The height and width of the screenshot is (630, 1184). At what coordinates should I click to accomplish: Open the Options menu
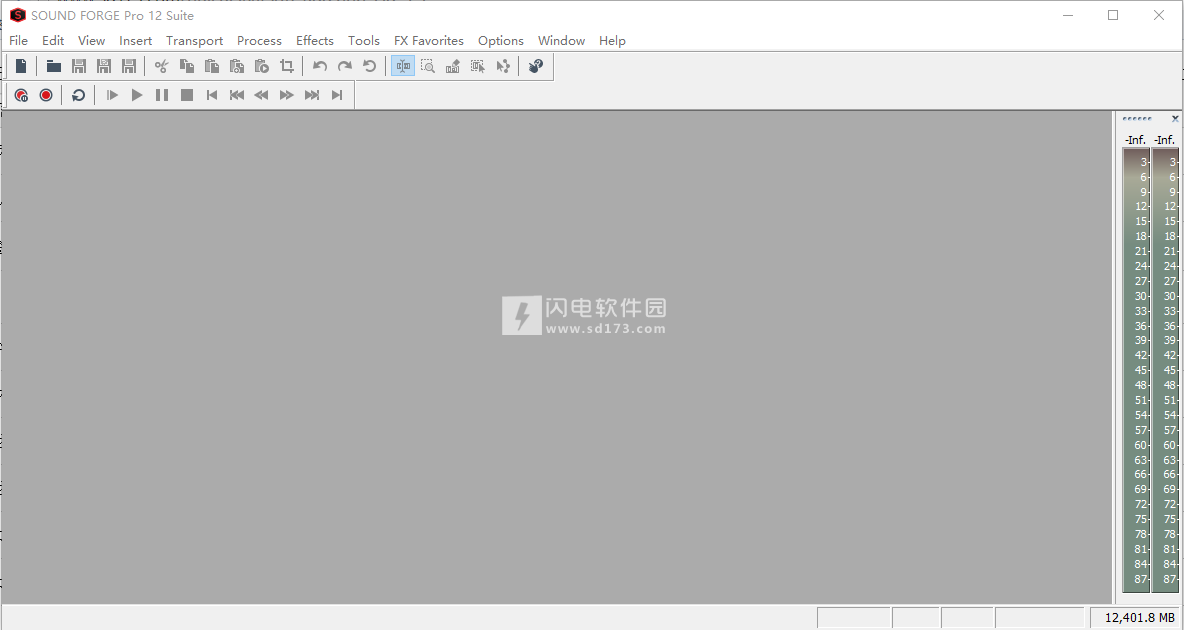point(501,41)
